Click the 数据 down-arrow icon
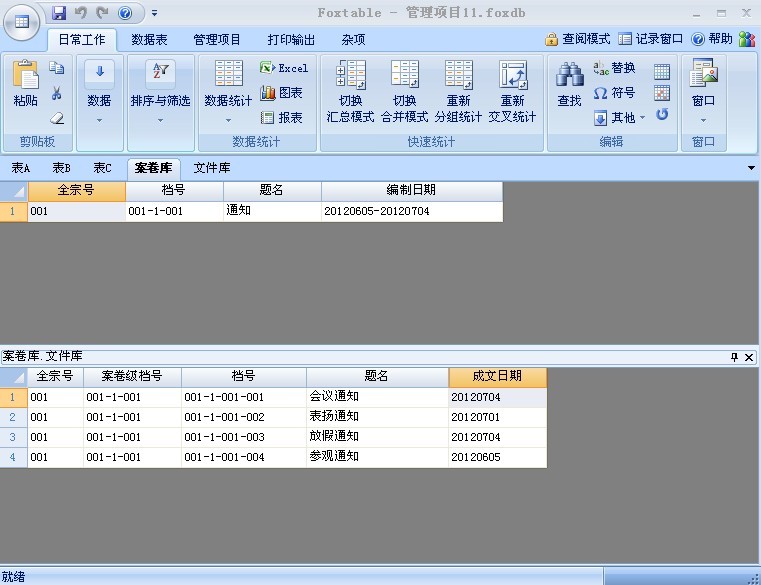This screenshot has width=761, height=585. click(99, 73)
